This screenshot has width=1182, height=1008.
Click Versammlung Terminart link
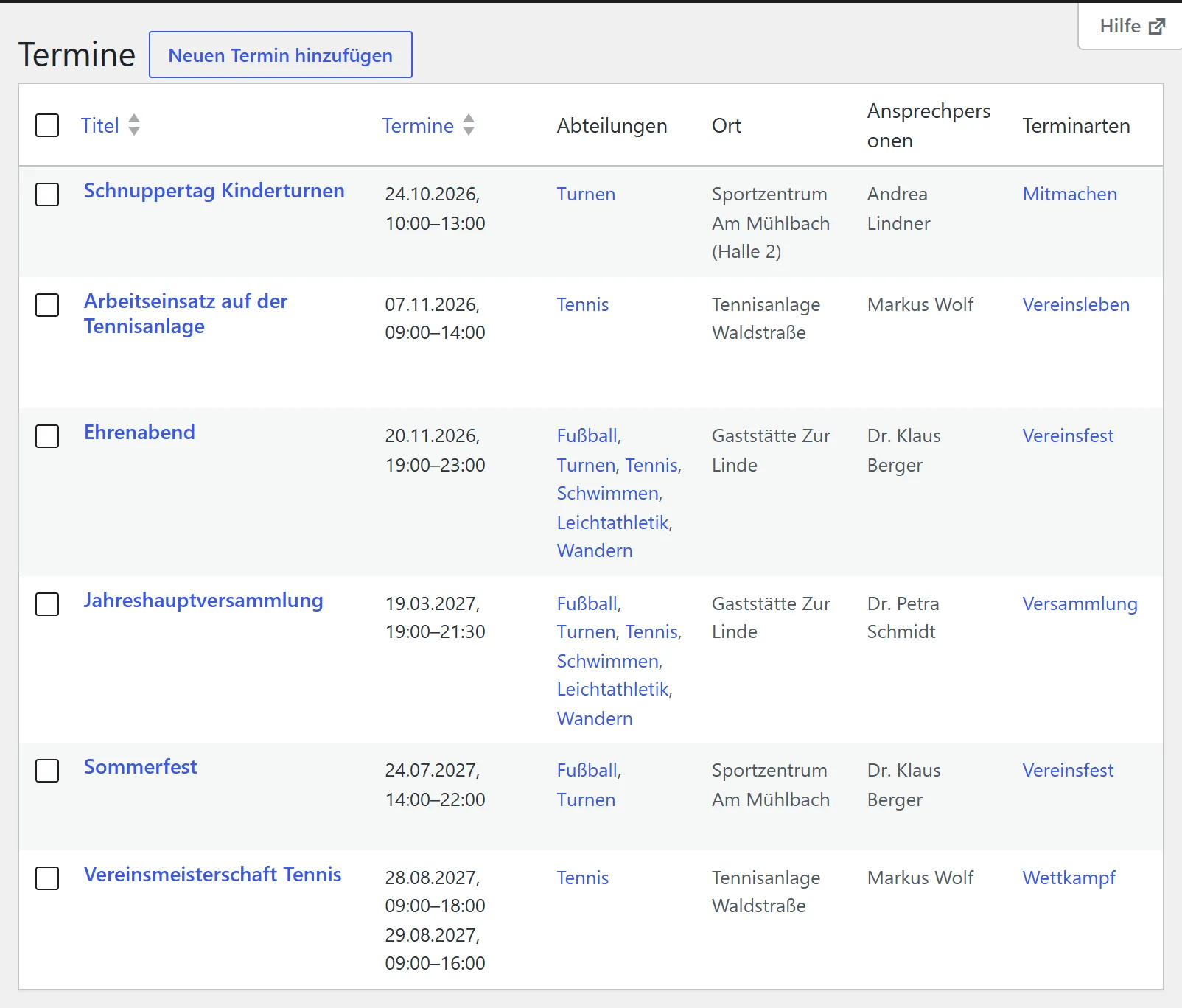[x=1080, y=604]
